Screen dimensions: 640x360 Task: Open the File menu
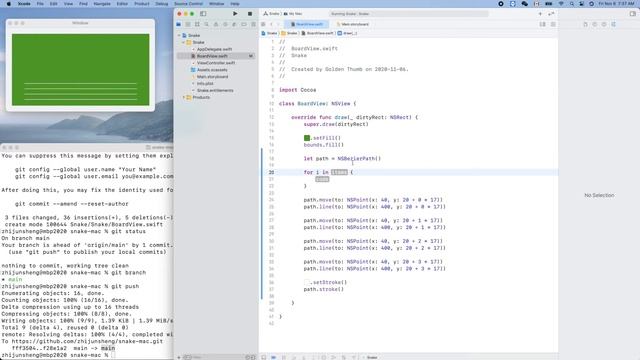pos(40,4)
